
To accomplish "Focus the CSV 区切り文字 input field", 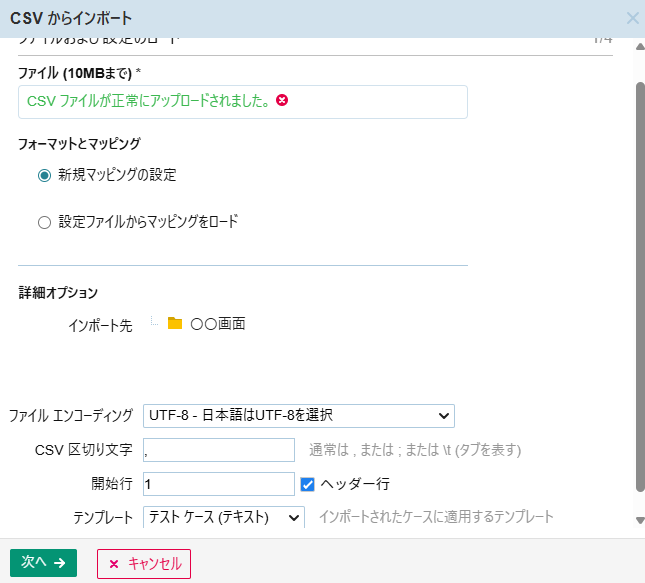I will [219, 450].
